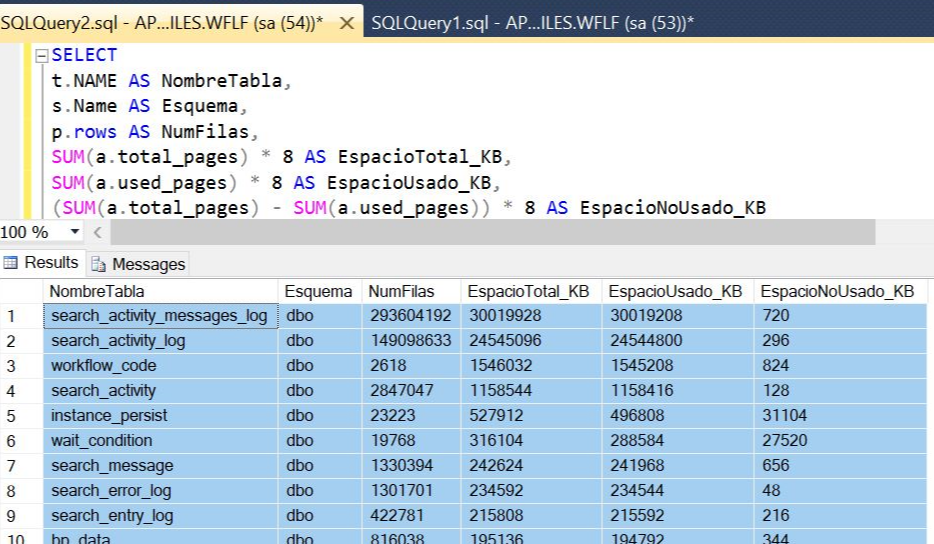Viewport: 934px width, 544px height.
Task: Click the wait_condition cell
Action: coord(160,441)
